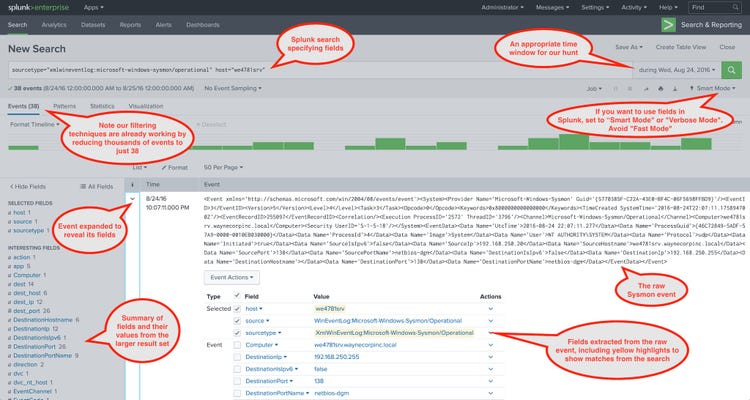Open the Dashboards menu item
750x400 pixels.
coord(203,24)
